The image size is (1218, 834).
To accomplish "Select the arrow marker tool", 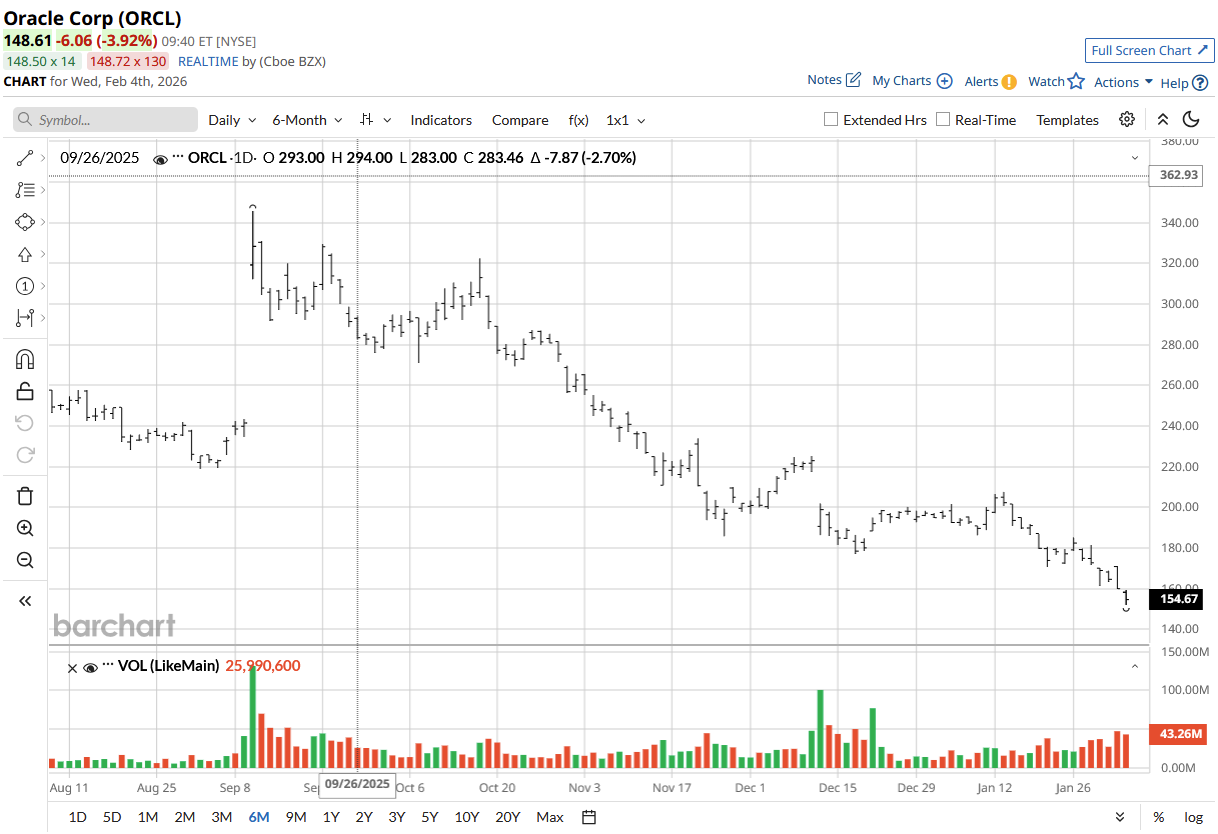I will coord(25,254).
